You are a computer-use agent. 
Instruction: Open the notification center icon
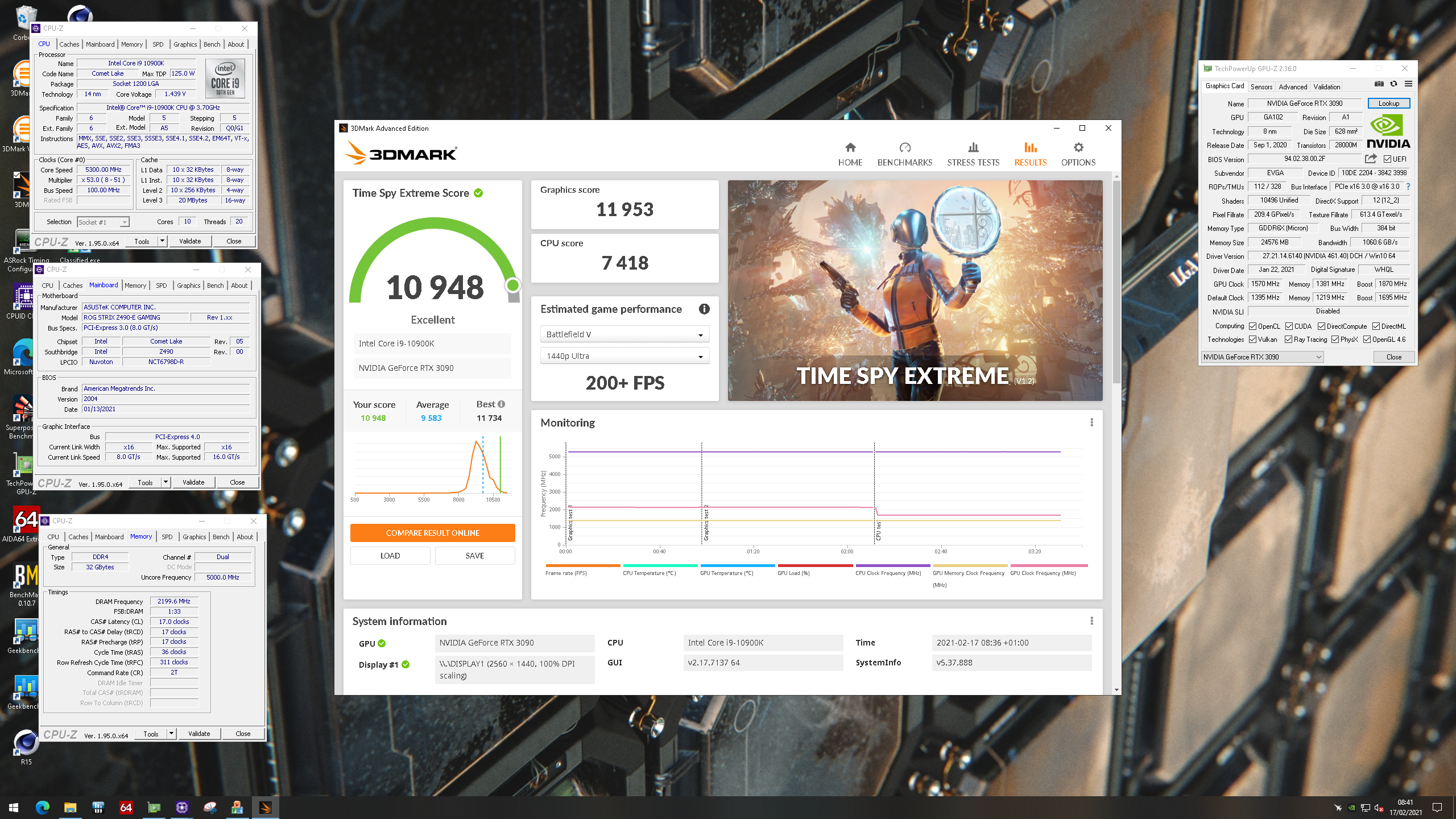(x=1437, y=807)
